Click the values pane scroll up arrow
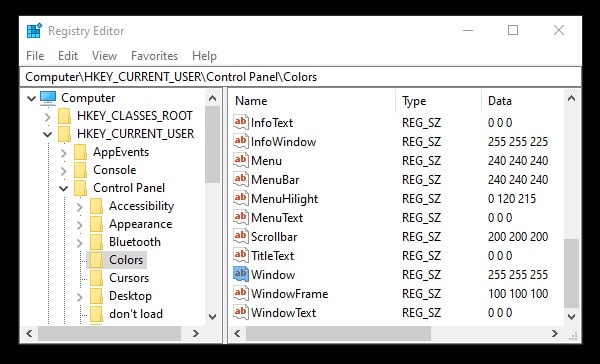 pos(571,98)
